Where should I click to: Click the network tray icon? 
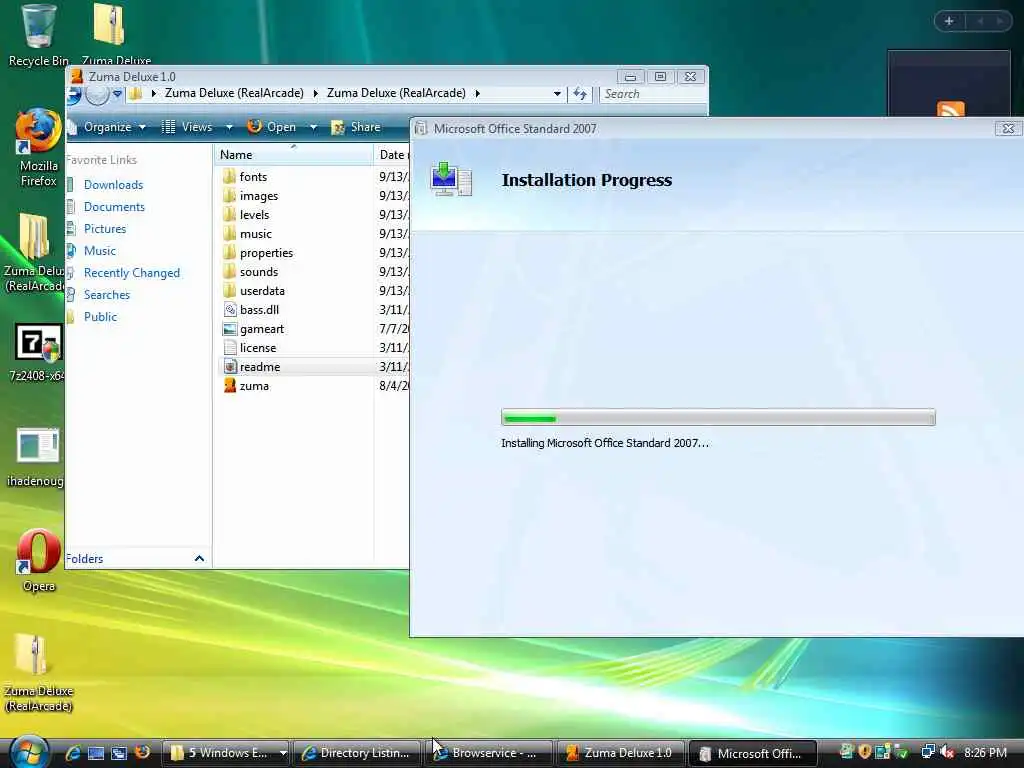928,752
